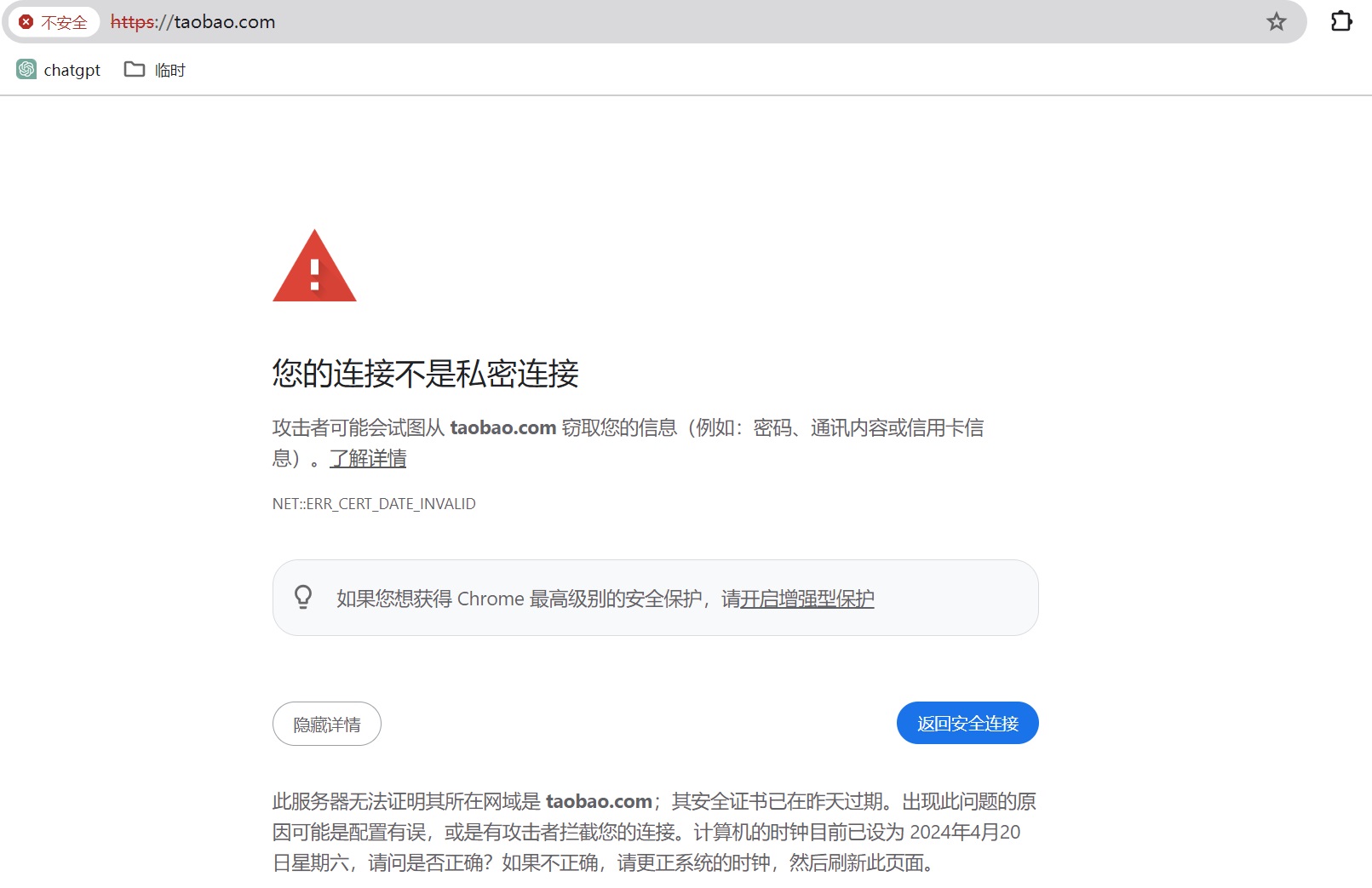Click the struck-through https prefix in address bar
This screenshot has height=888, width=1372.
(x=133, y=22)
